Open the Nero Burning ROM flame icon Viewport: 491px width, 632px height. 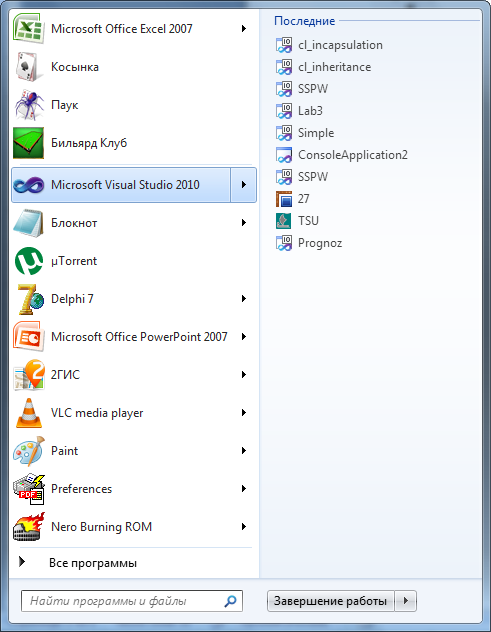pos(28,527)
